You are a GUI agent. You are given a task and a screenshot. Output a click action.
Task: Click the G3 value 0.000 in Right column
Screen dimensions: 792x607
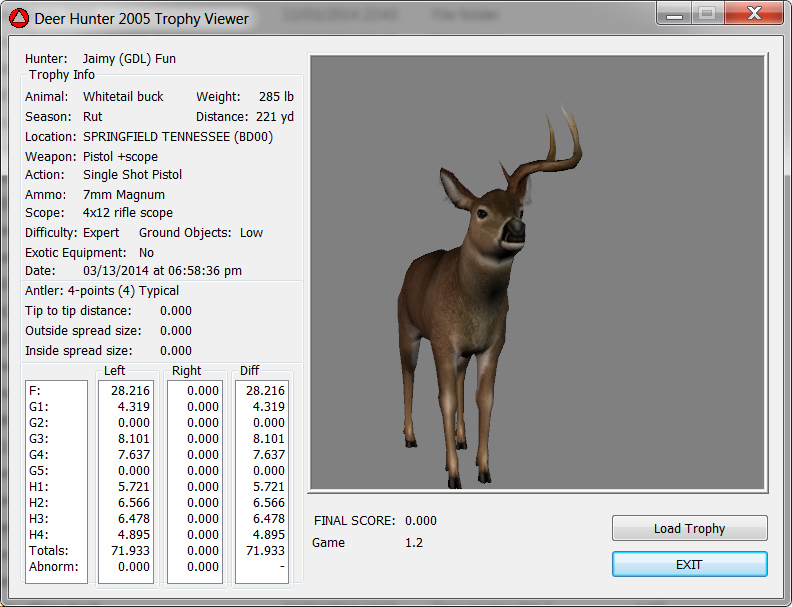[203, 438]
